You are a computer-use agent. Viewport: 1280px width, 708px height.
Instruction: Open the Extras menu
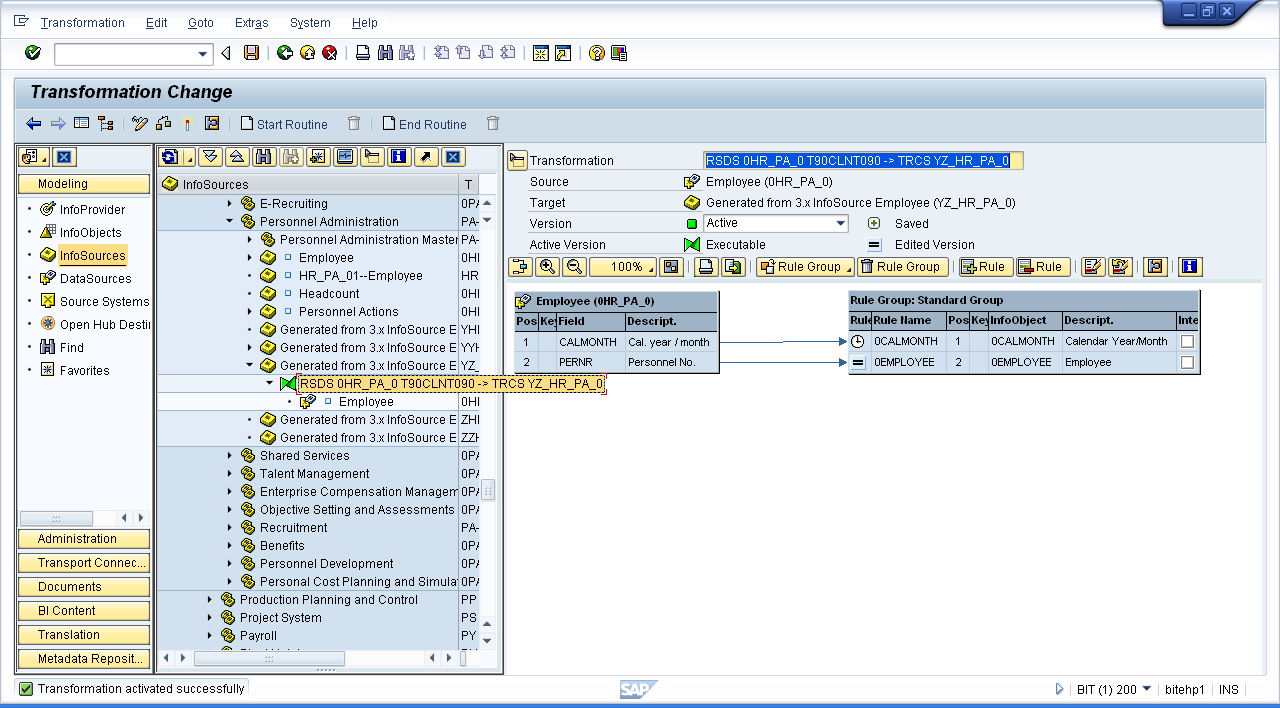click(x=252, y=22)
